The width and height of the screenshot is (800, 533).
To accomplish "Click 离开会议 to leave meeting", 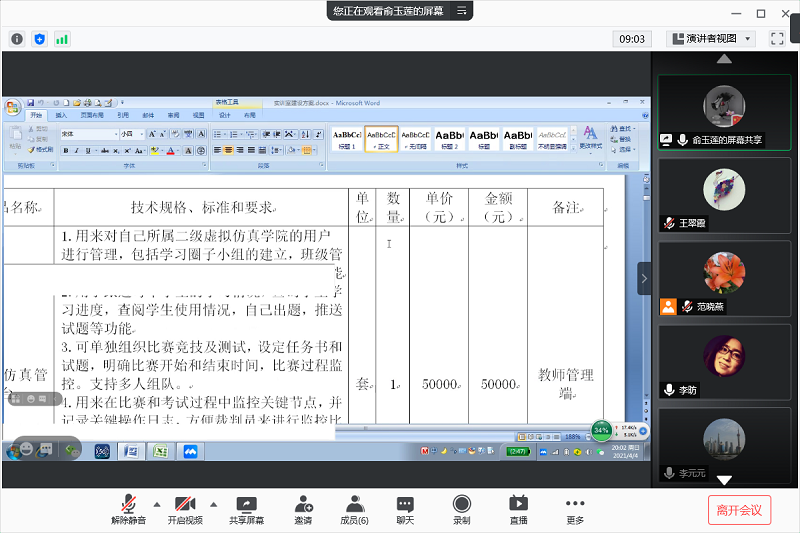I will (x=739, y=510).
